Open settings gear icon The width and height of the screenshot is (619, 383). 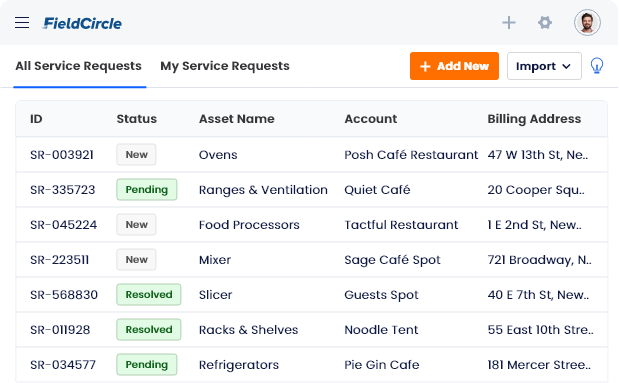click(545, 23)
